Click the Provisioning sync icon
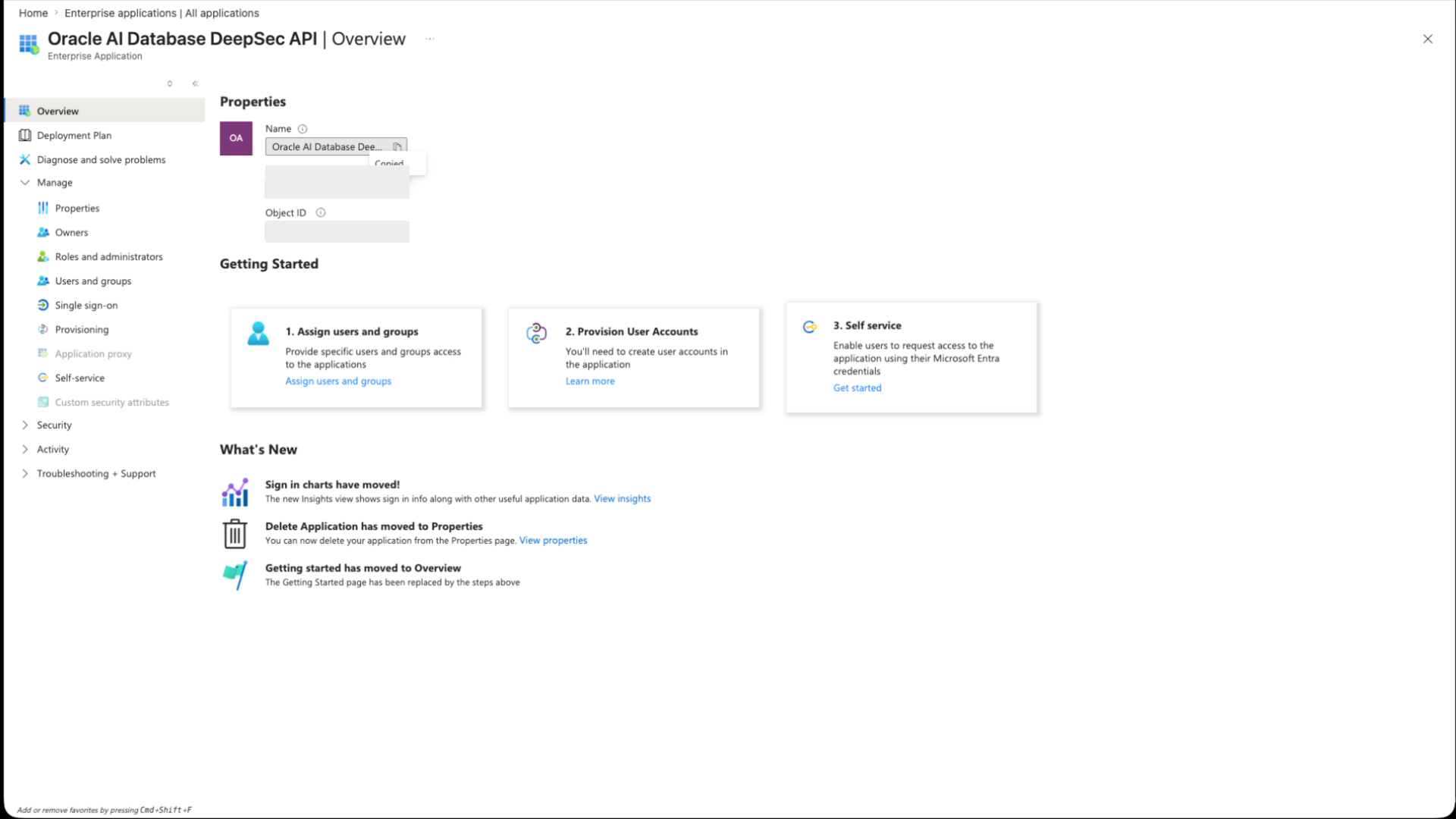This screenshot has height=819, width=1456. [43, 329]
